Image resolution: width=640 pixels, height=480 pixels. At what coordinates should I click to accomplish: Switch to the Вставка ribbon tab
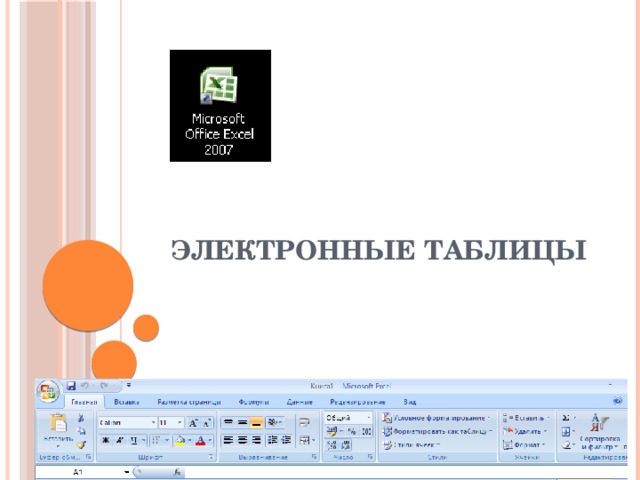point(127,402)
